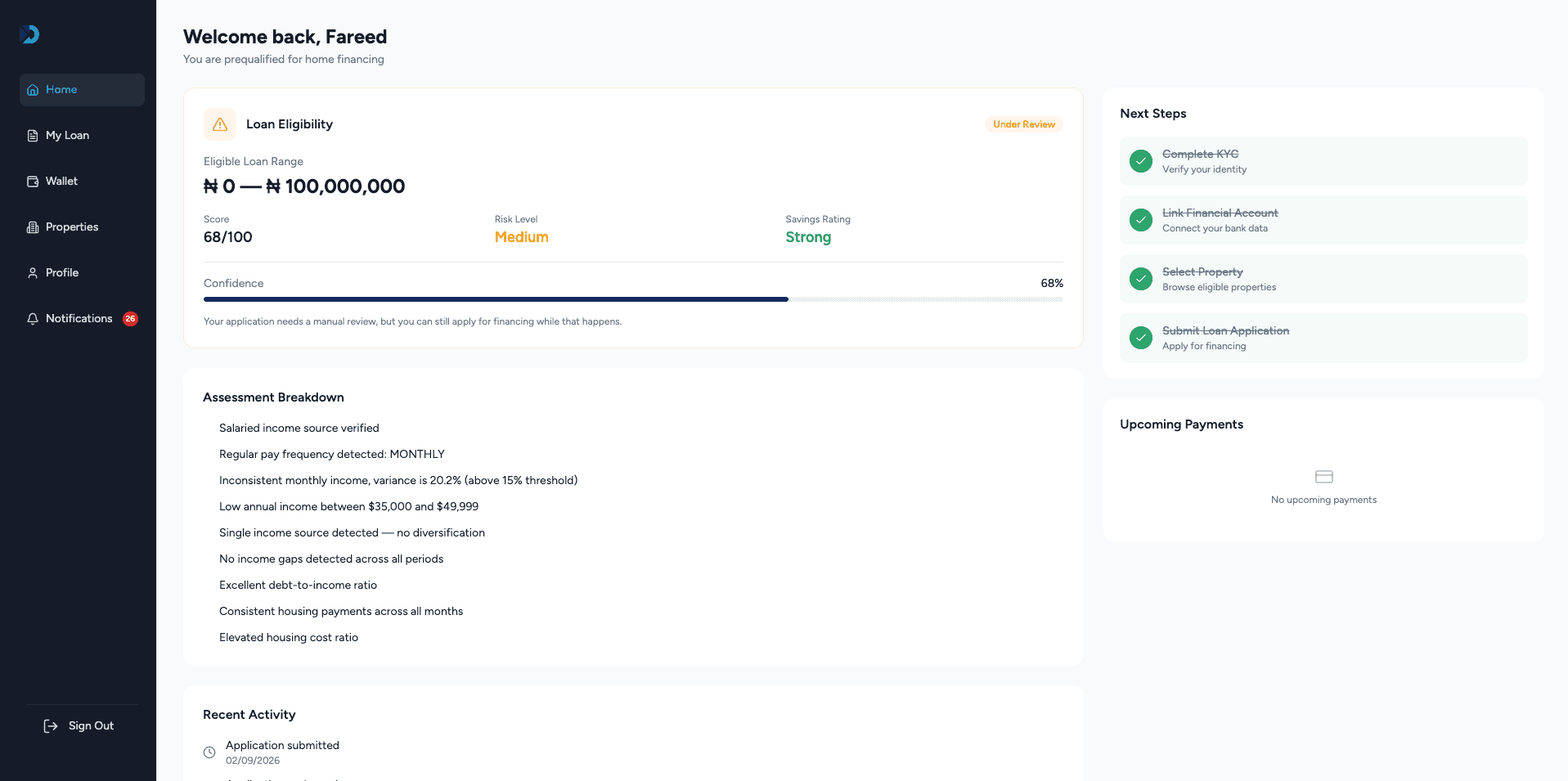This screenshot has width=1568, height=781.
Task: Click the clock icon beside Application submitted
Action: (209, 752)
